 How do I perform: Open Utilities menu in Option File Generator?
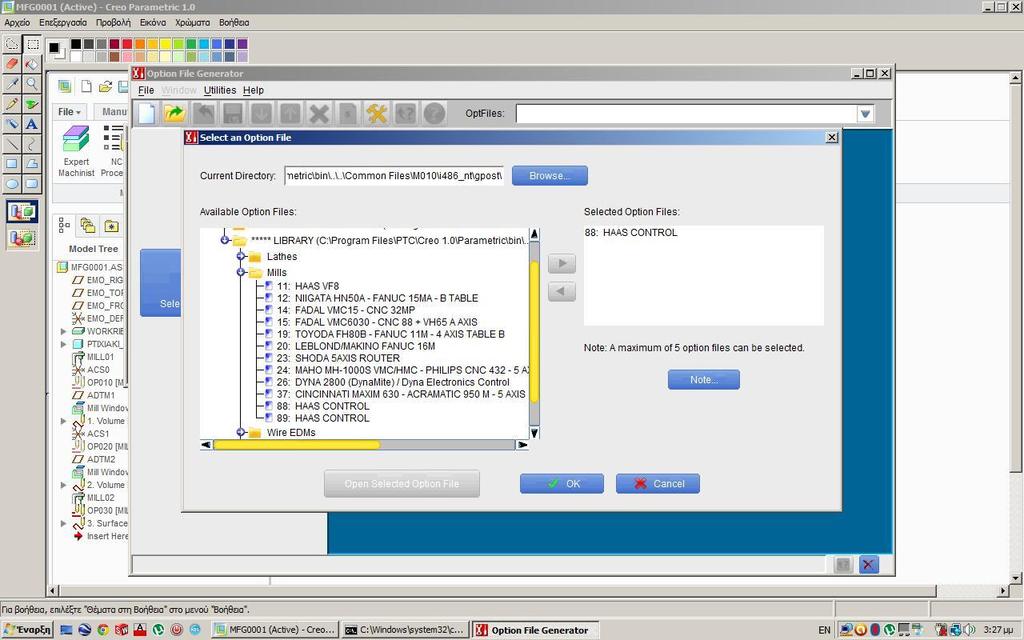(x=219, y=90)
